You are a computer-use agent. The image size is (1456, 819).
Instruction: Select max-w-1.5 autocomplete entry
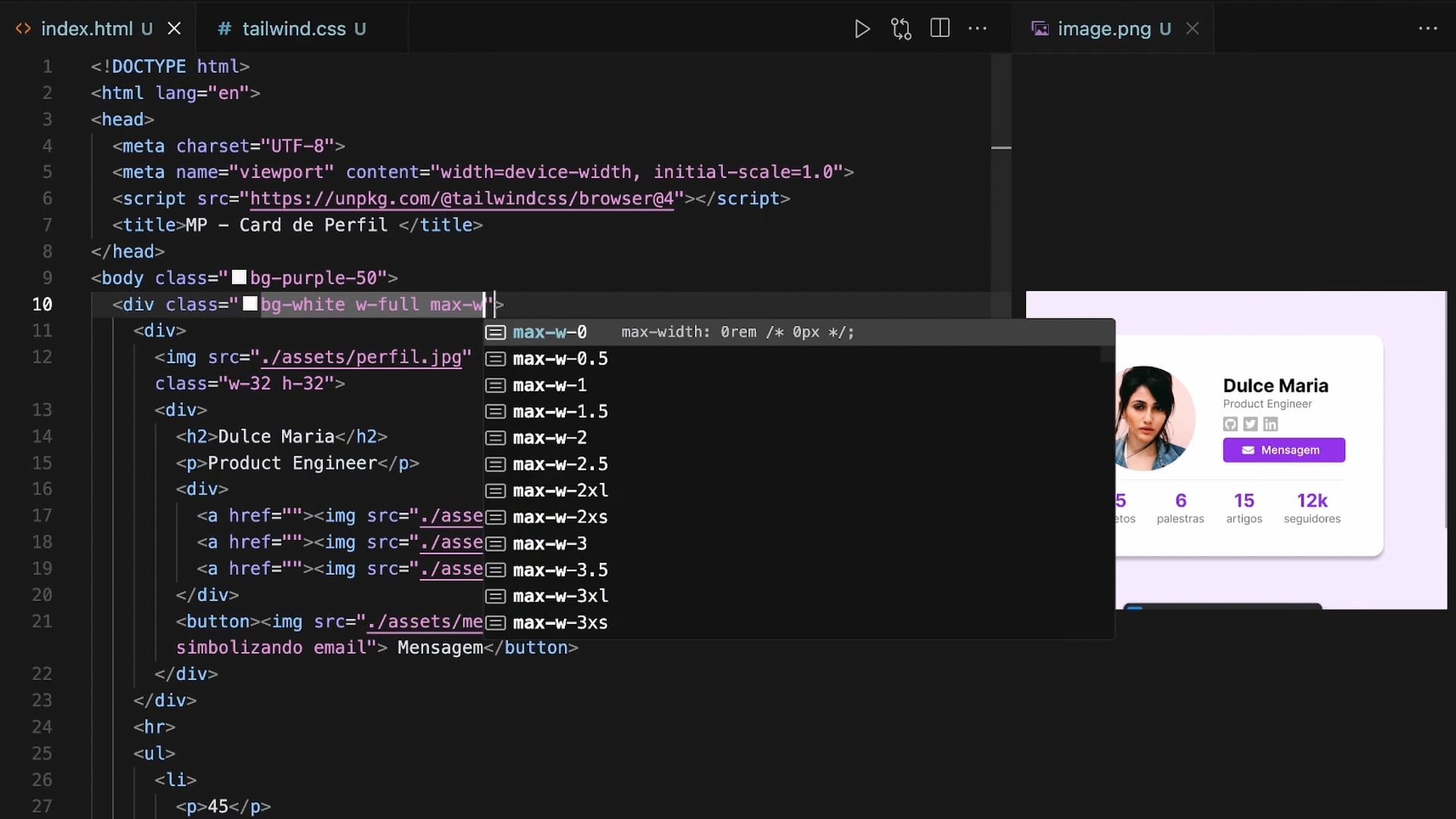click(799, 412)
